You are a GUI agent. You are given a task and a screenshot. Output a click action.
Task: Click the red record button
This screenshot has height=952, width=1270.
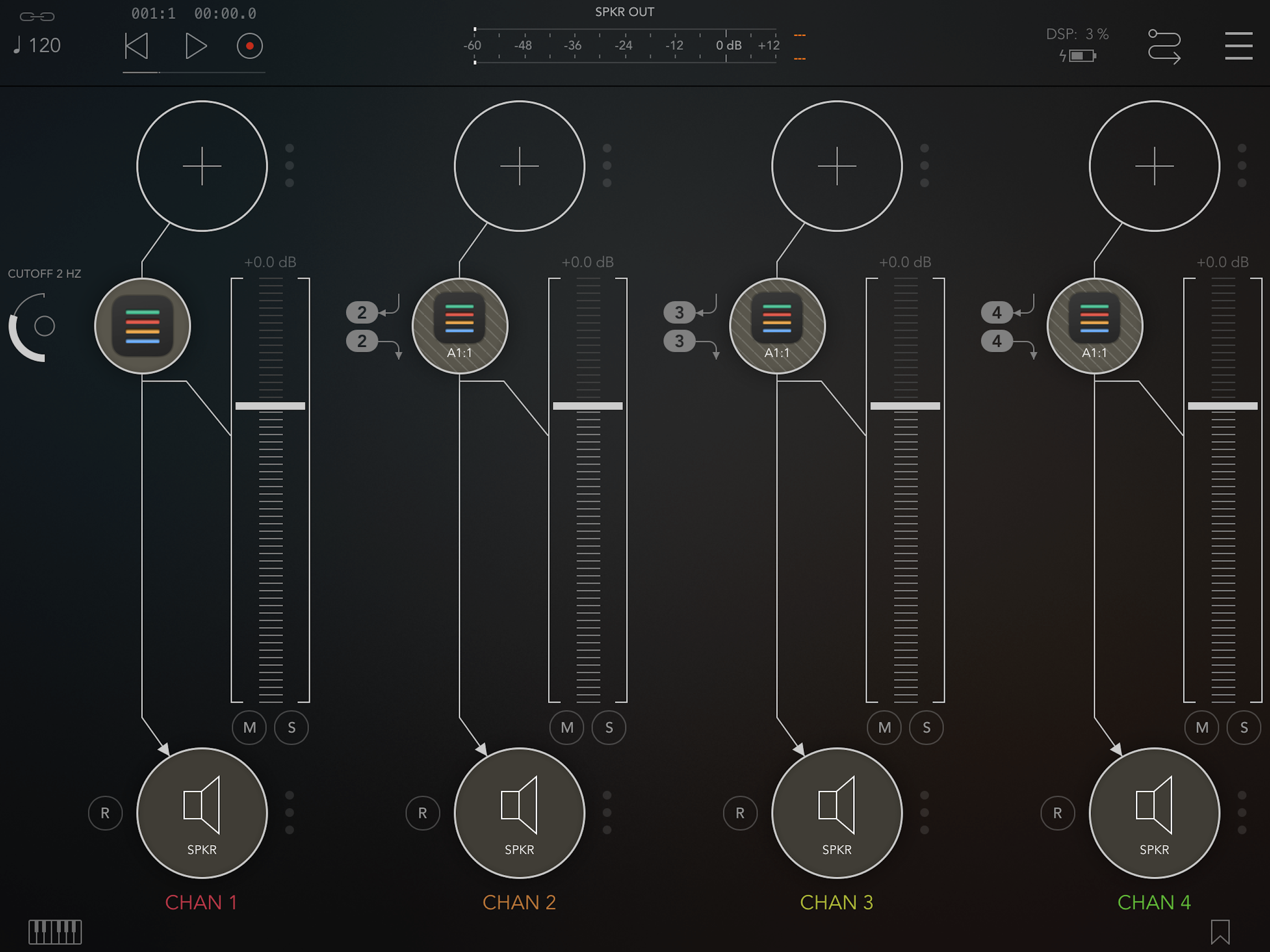tap(250, 46)
